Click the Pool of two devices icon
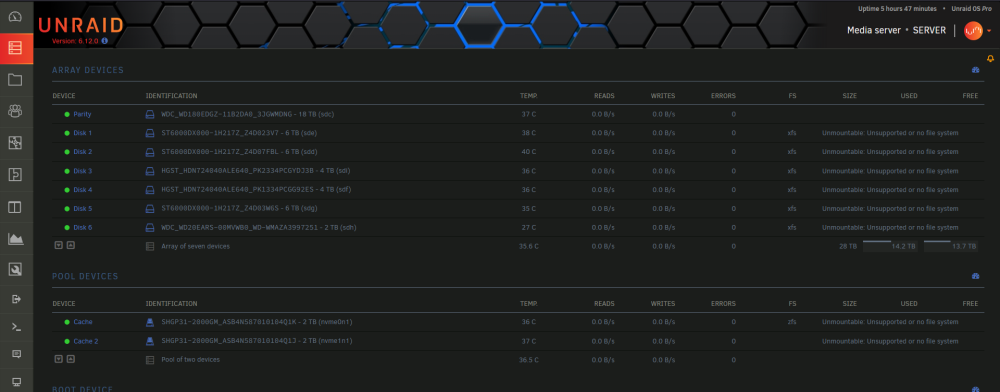Image resolution: width=1000 pixels, height=392 pixels. pyautogui.click(x=151, y=359)
